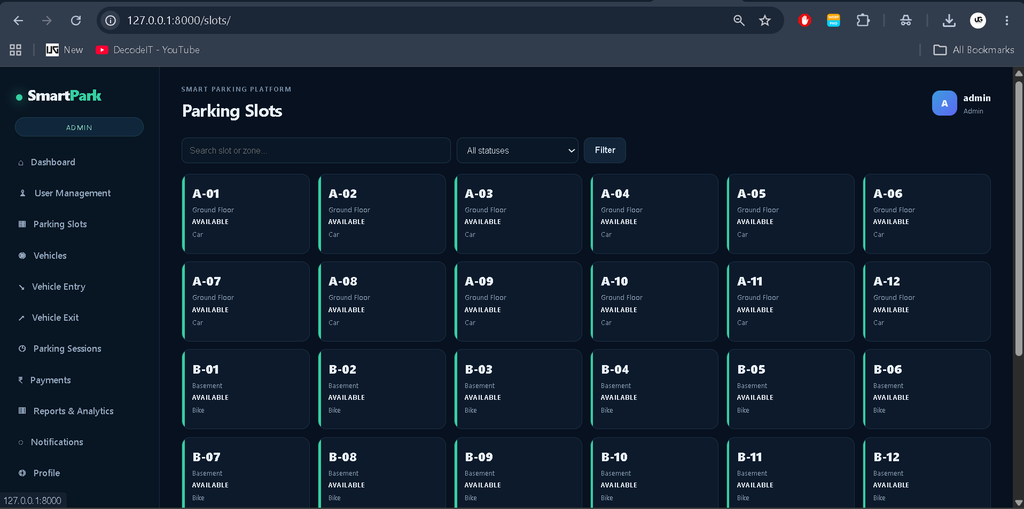The height and width of the screenshot is (509, 1024).
Task: Click the incognito spy icon in the toolbar
Action: tap(905, 21)
